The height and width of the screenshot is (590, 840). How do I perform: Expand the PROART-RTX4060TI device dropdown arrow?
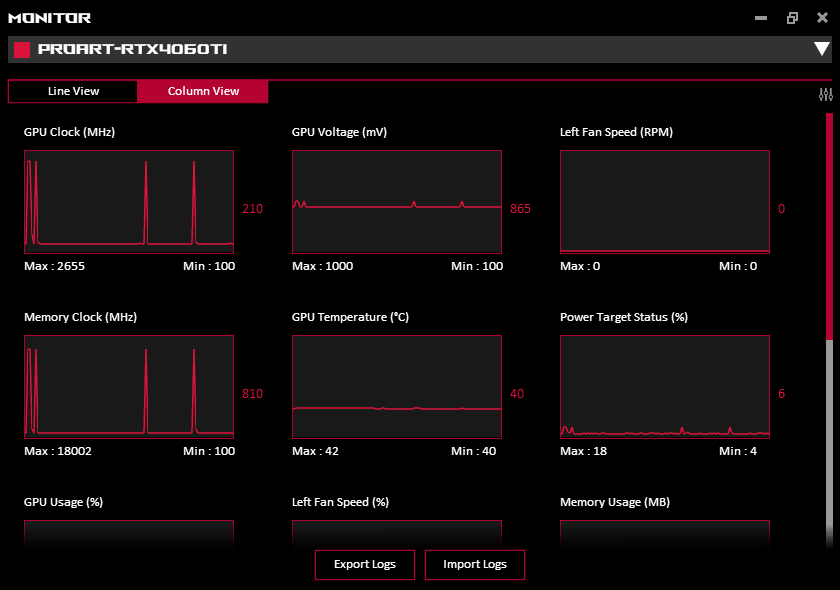[x=821, y=49]
